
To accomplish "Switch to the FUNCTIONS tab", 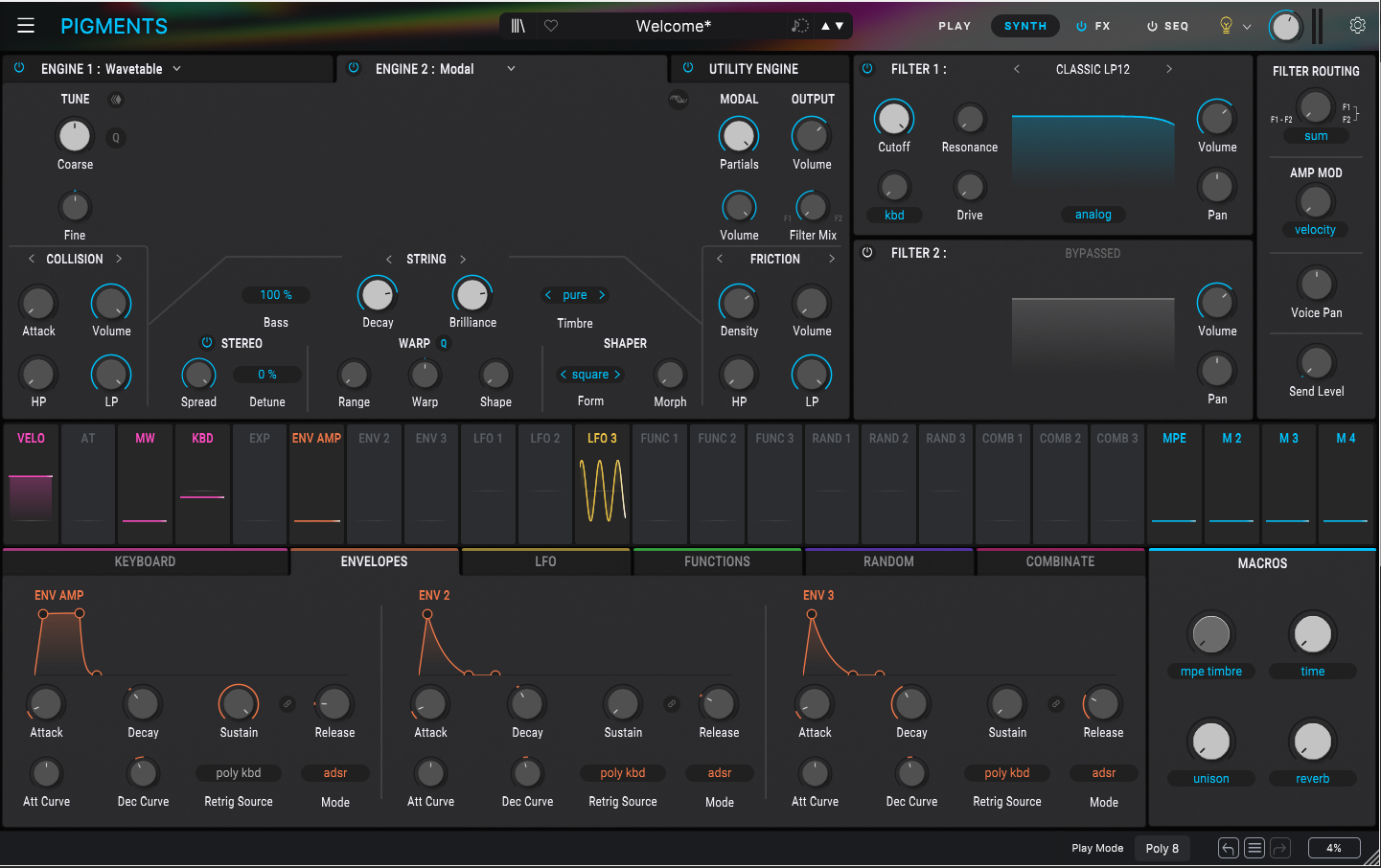I will [x=717, y=561].
